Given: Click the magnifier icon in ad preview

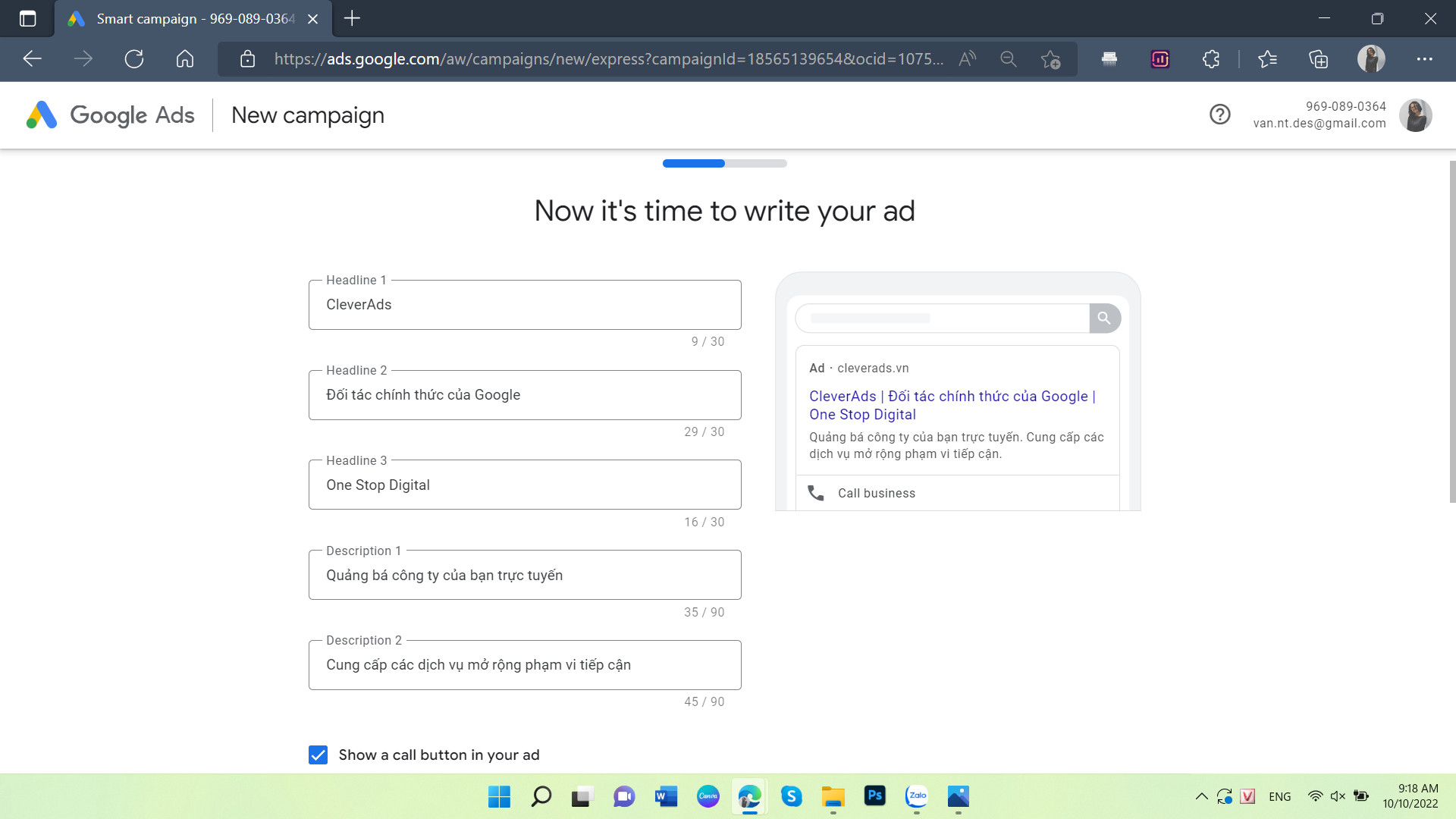Looking at the screenshot, I should pyautogui.click(x=1104, y=318).
